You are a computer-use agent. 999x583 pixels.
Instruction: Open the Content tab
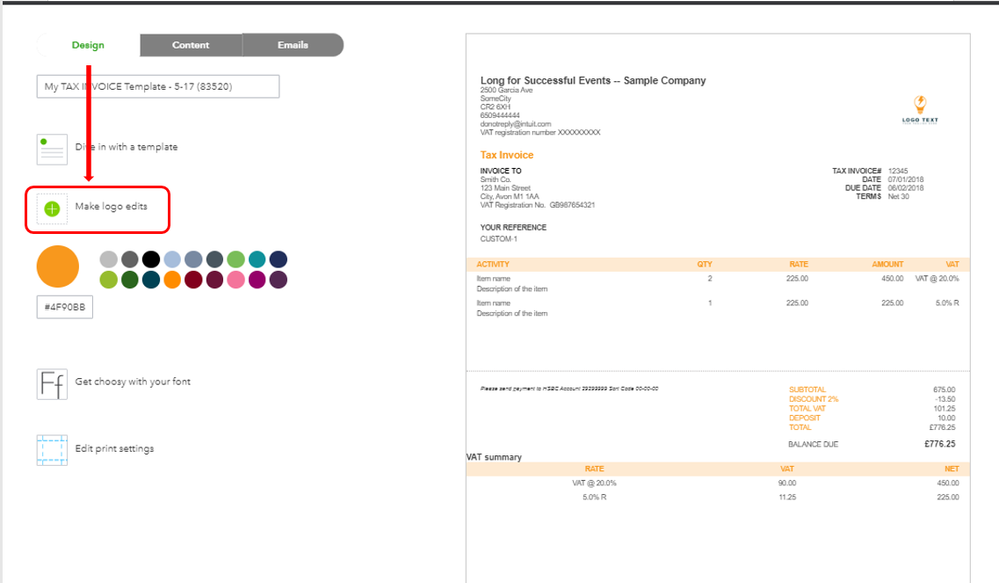(x=191, y=45)
